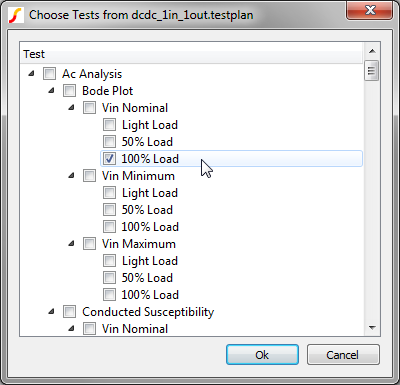The height and width of the screenshot is (385, 400).
Task: Check the Ac Analysis checkbox
Action: [x=49, y=74]
